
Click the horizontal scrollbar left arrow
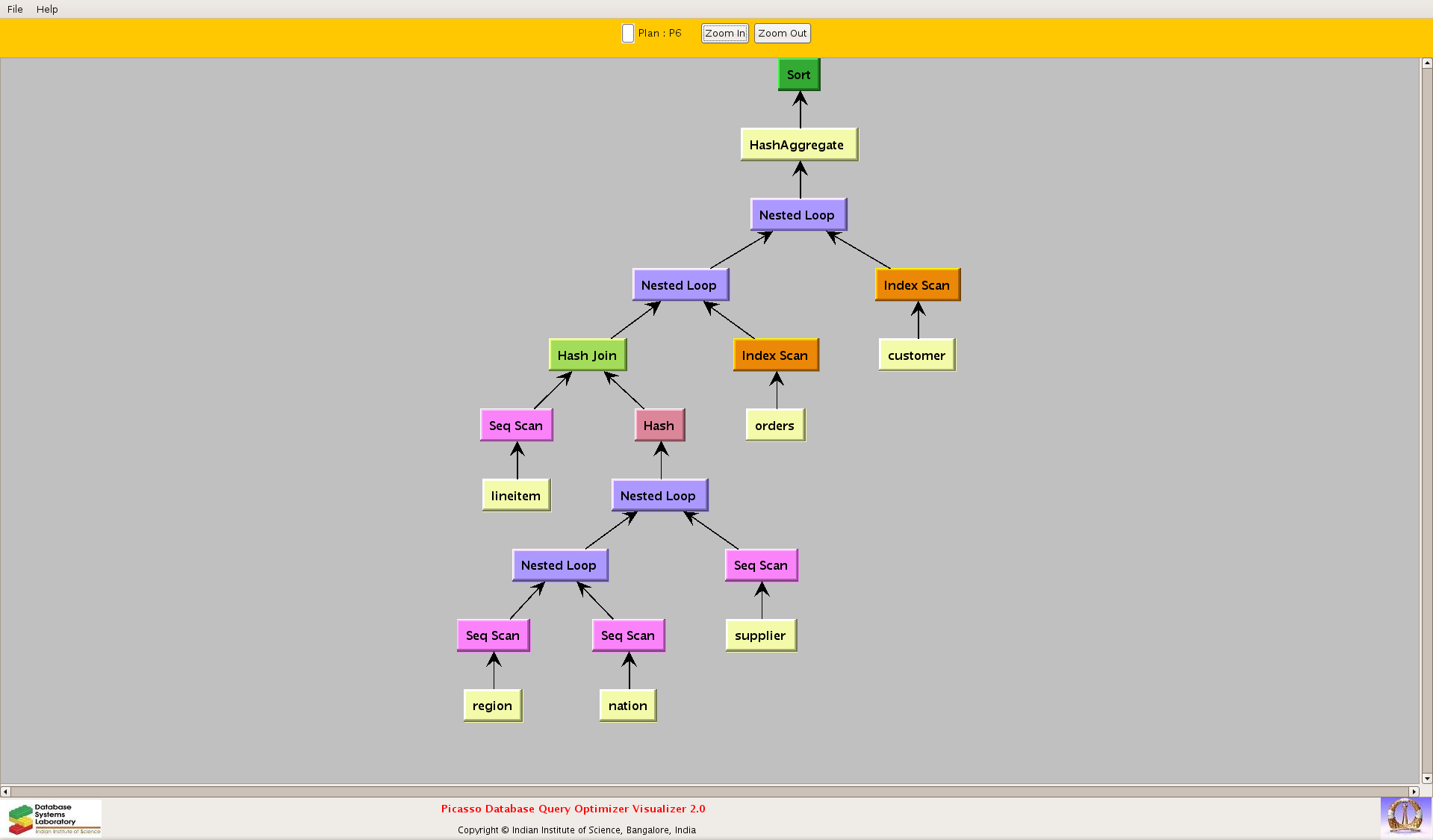point(6,791)
